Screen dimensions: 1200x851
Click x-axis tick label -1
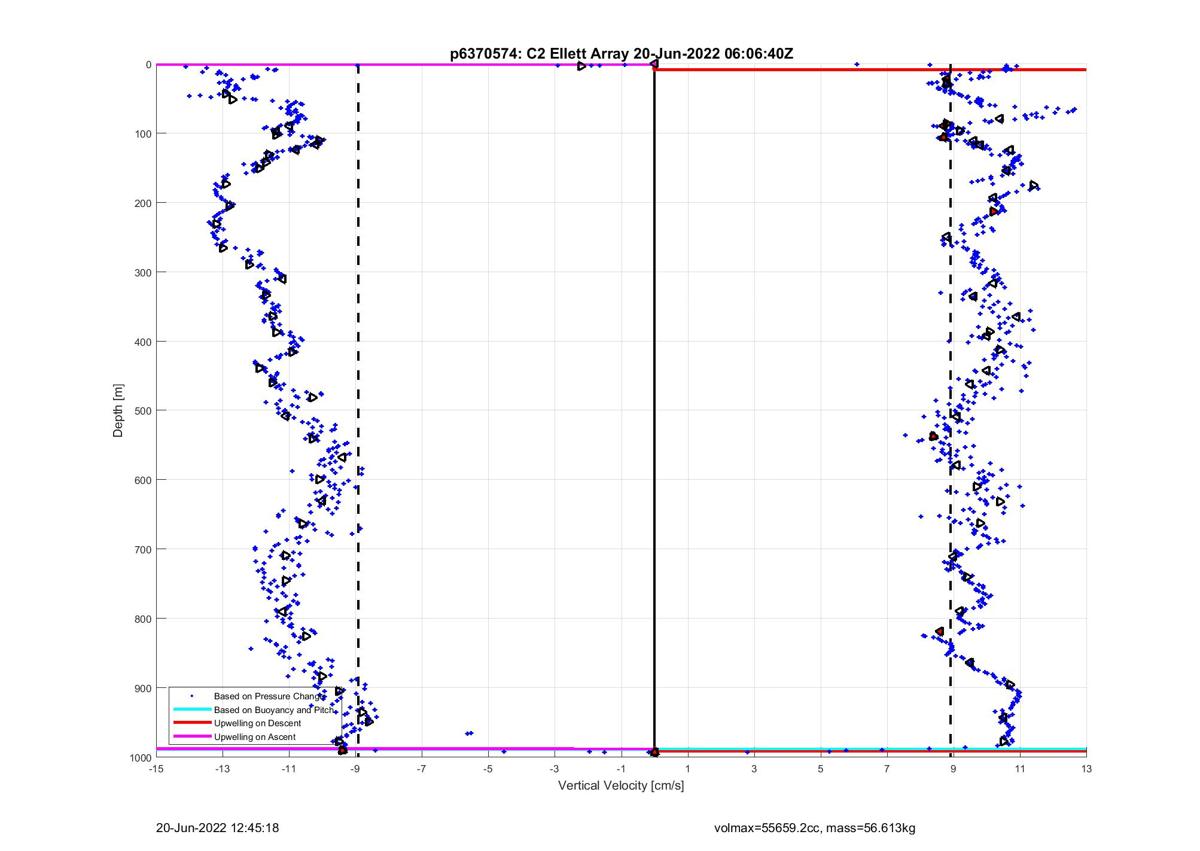pos(621,769)
